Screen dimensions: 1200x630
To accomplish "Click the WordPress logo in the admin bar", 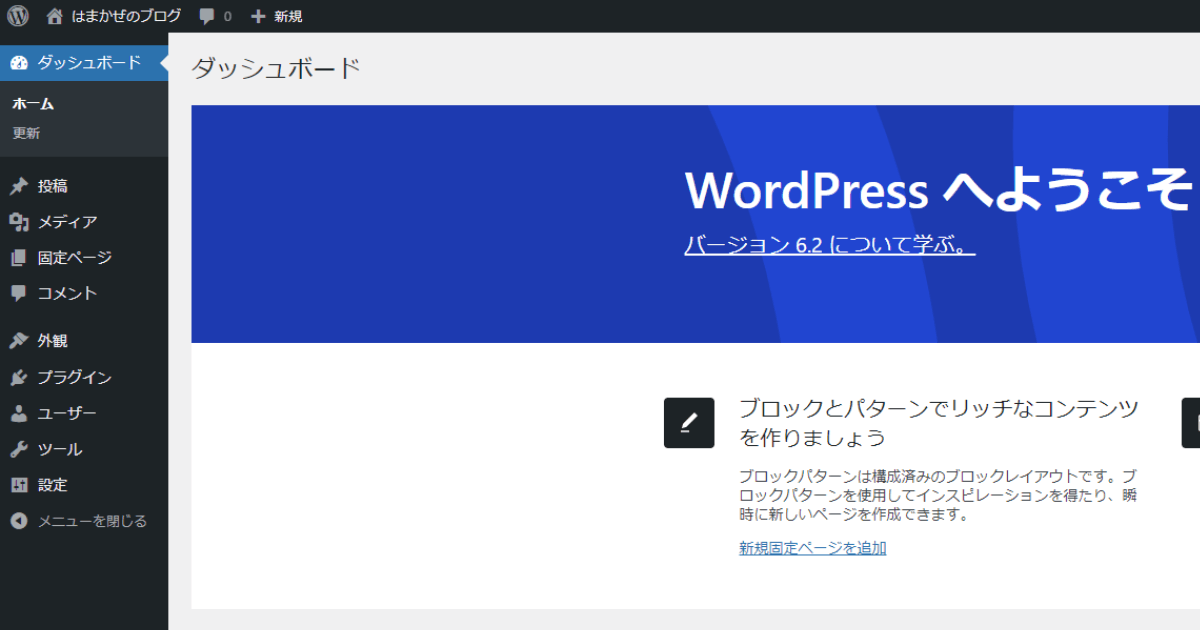I will point(17,15).
